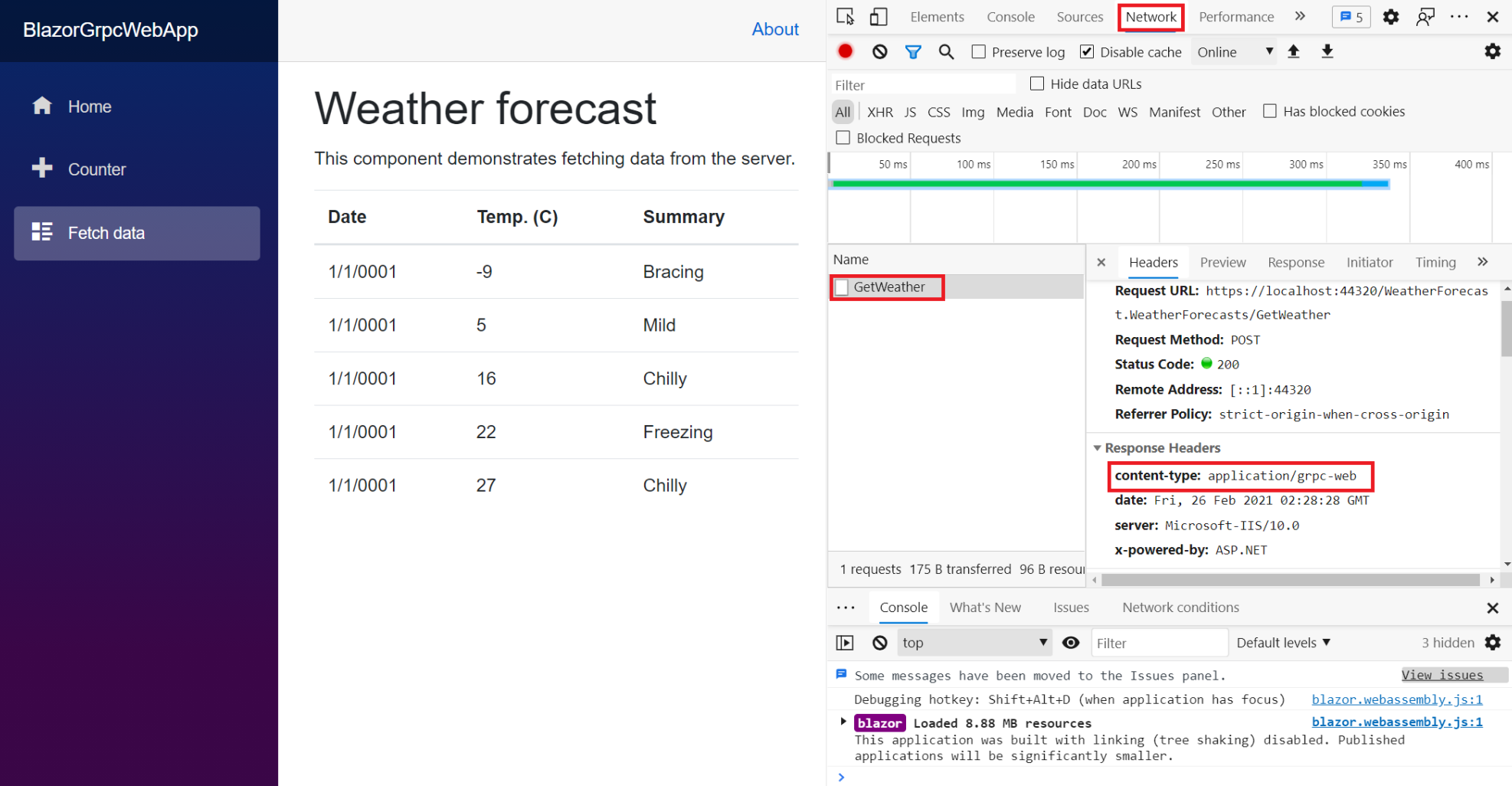Click the inspect element picker icon
The height and width of the screenshot is (786, 1512).
(845, 17)
